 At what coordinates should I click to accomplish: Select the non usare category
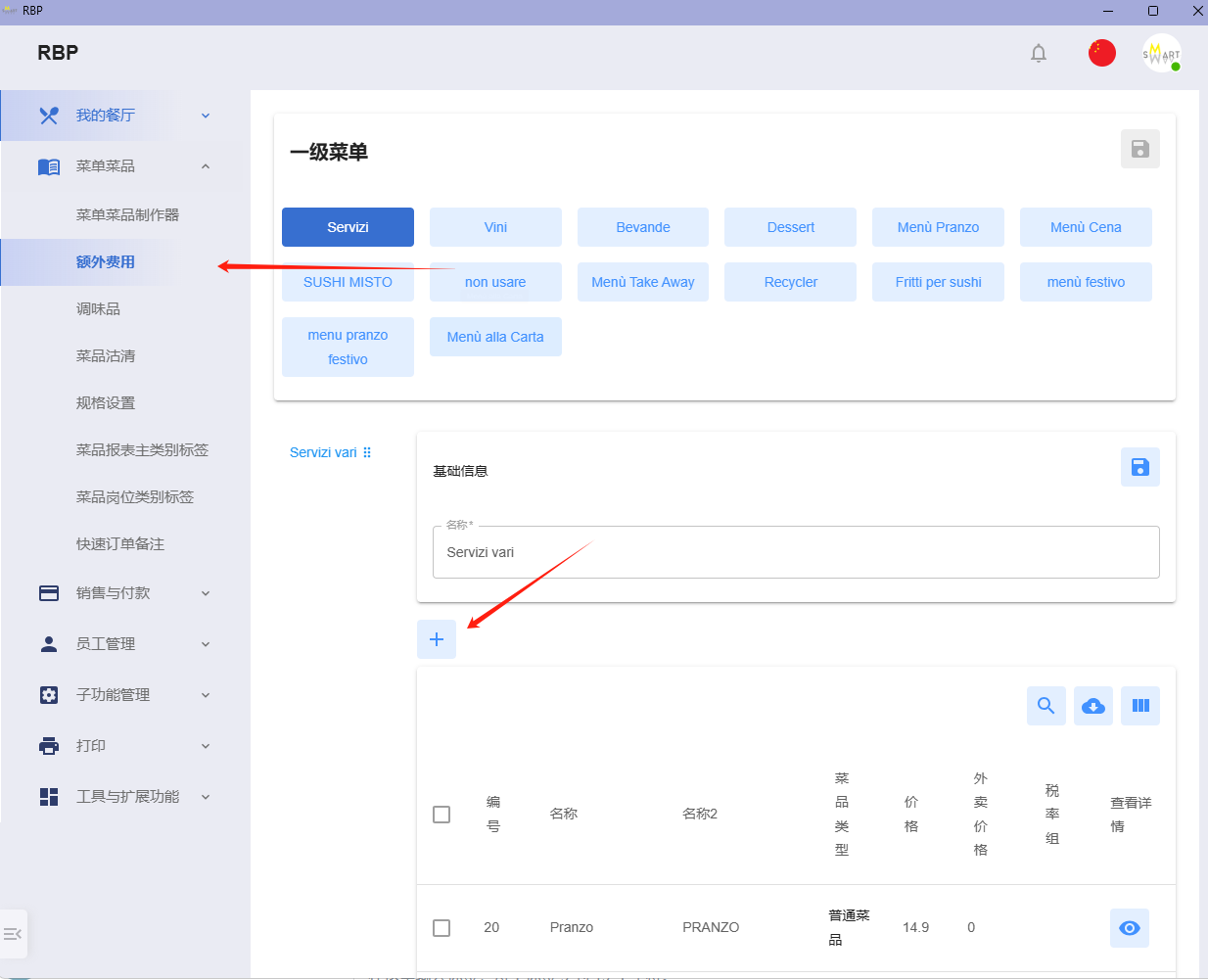[x=495, y=282]
